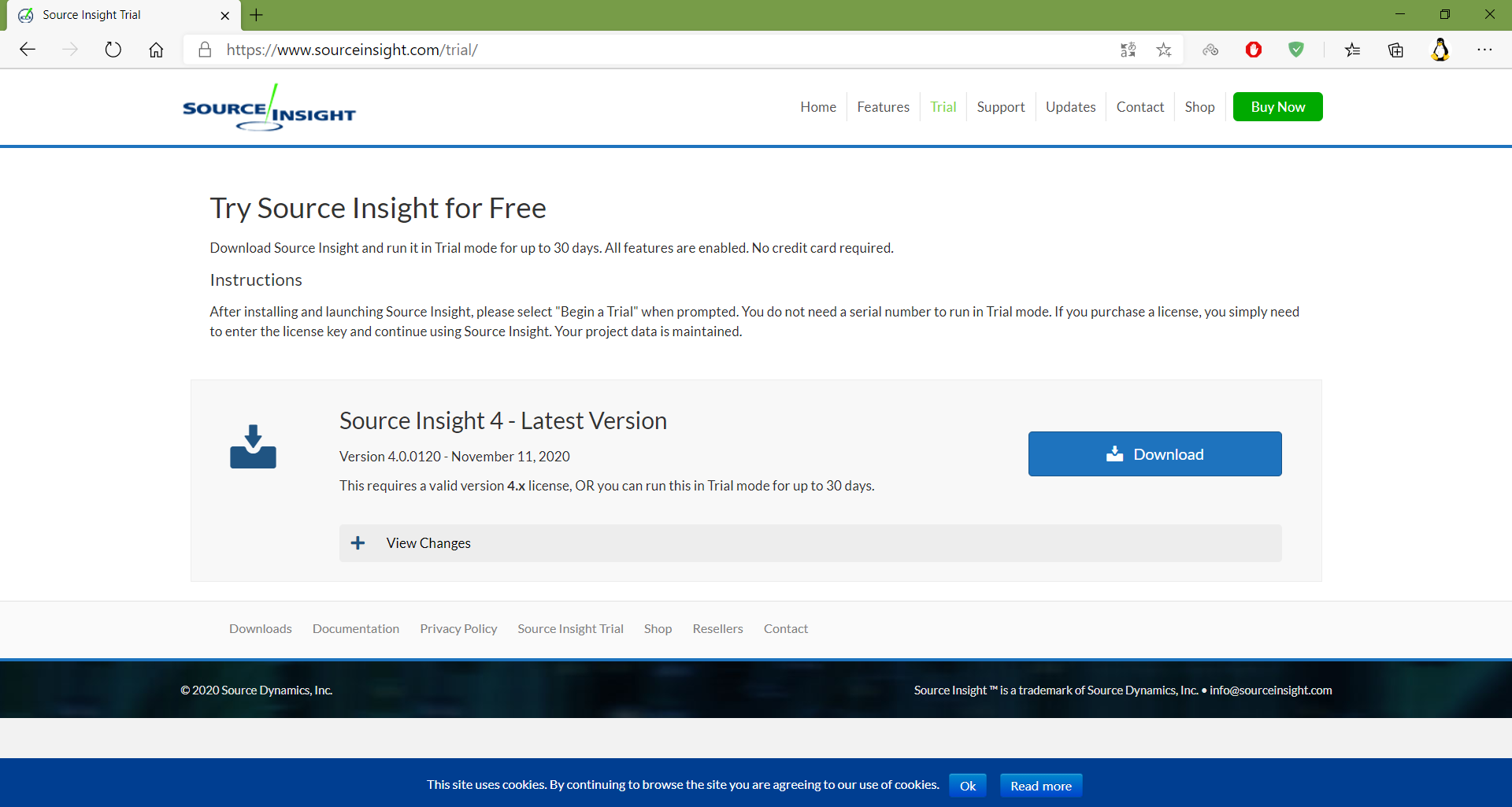
Task: Open the green shield extension icon
Action: click(1296, 50)
